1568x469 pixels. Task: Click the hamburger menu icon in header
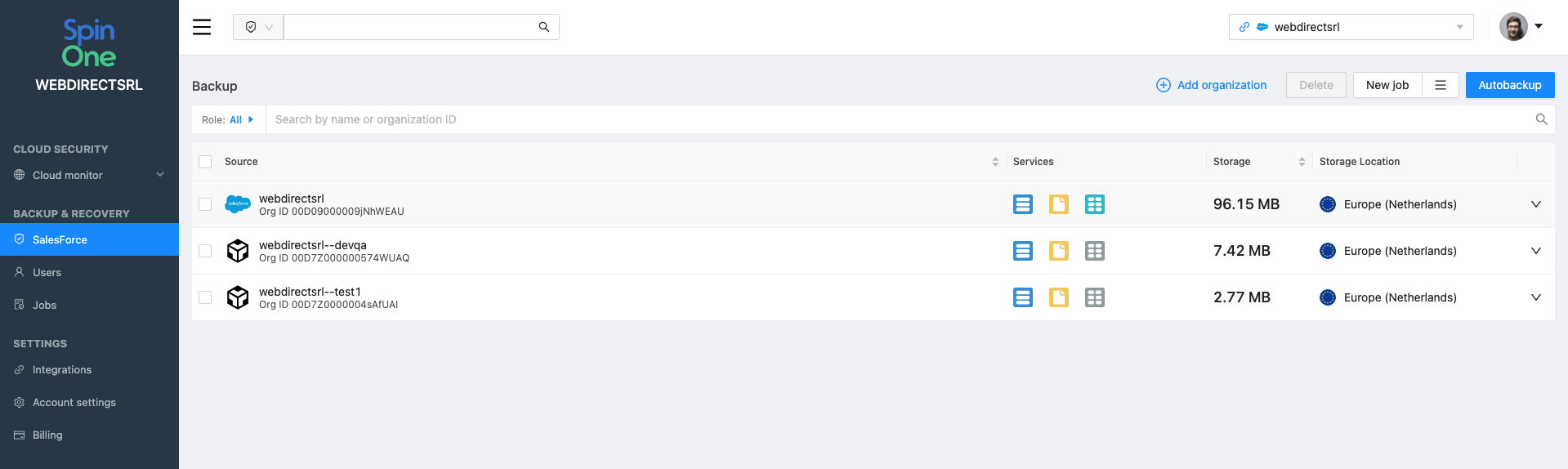202,27
